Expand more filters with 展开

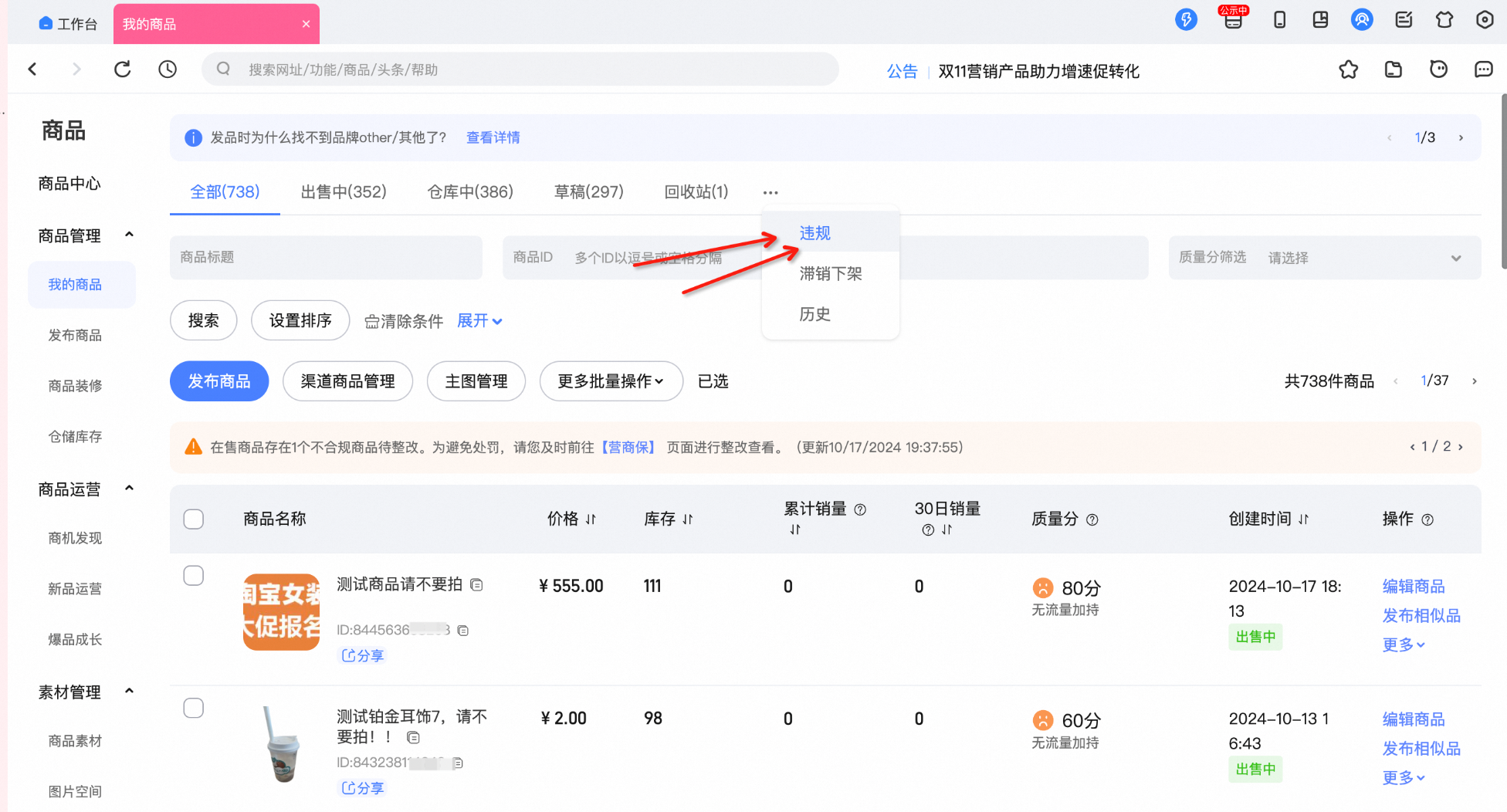[479, 320]
